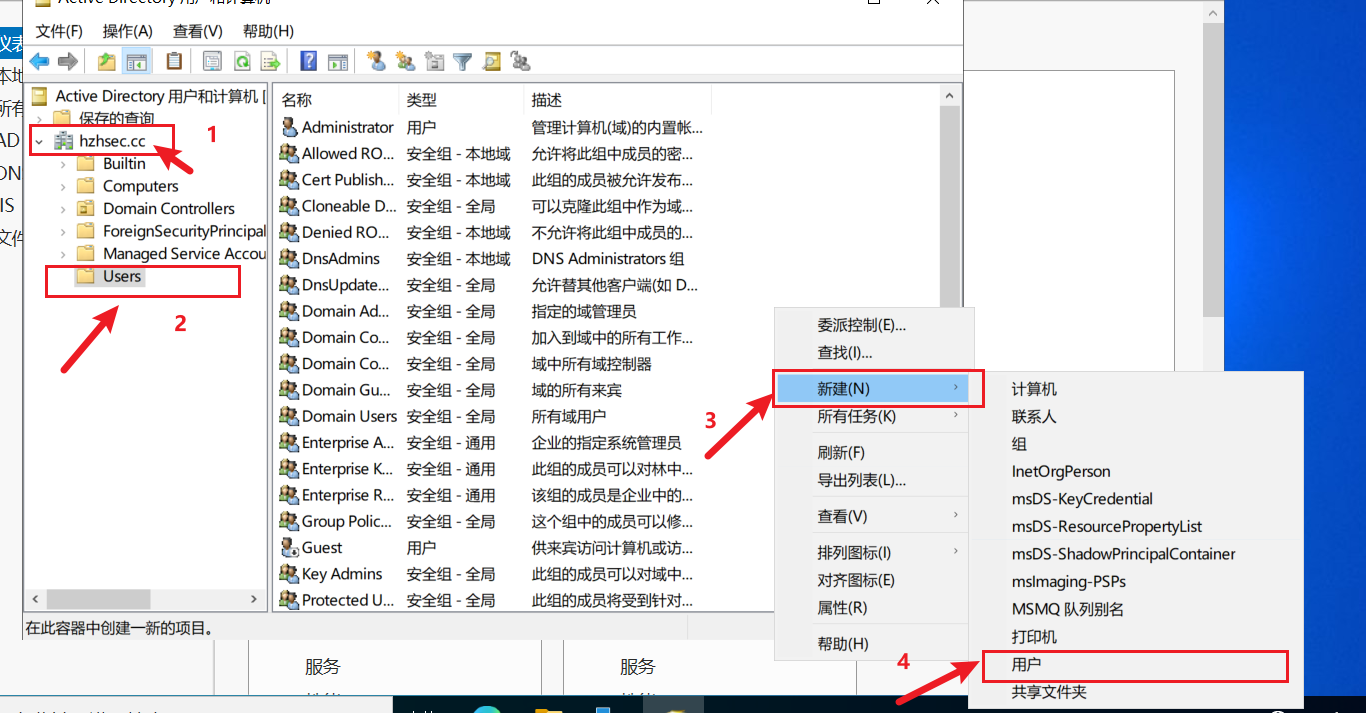Click the Find objects toolbar icon
The height and width of the screenshot is (713, 1366).
491,62
